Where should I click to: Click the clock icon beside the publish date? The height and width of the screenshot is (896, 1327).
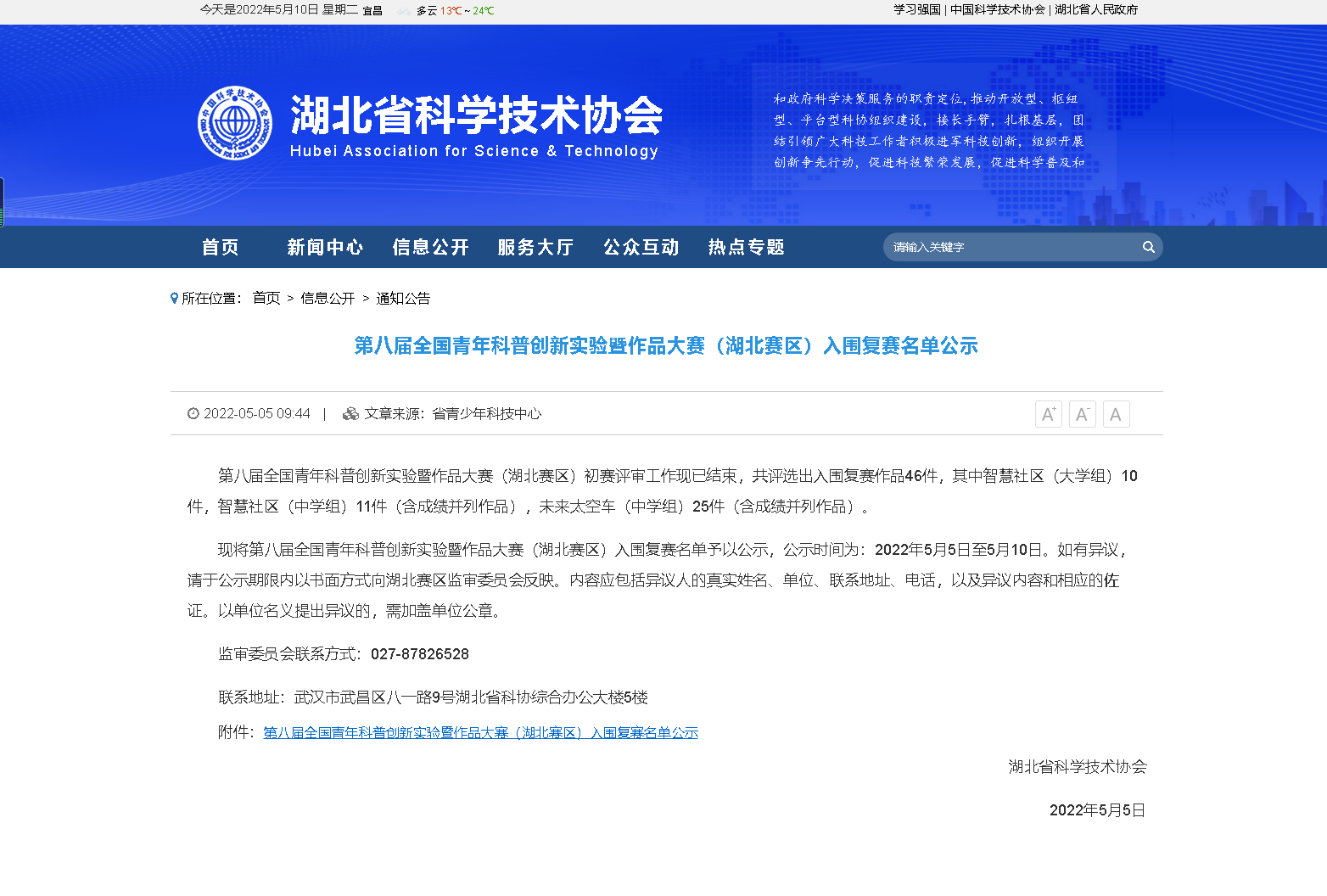tap(193, 413)
